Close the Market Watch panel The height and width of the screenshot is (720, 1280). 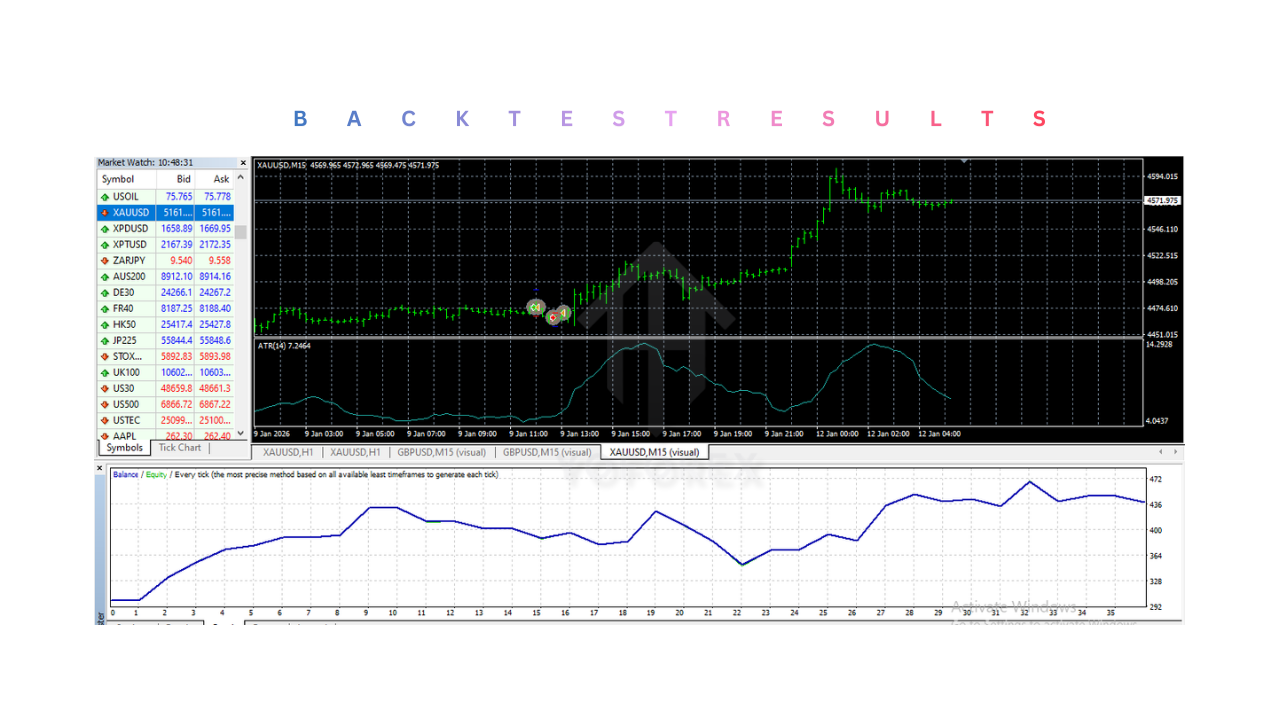pos(243,162)
